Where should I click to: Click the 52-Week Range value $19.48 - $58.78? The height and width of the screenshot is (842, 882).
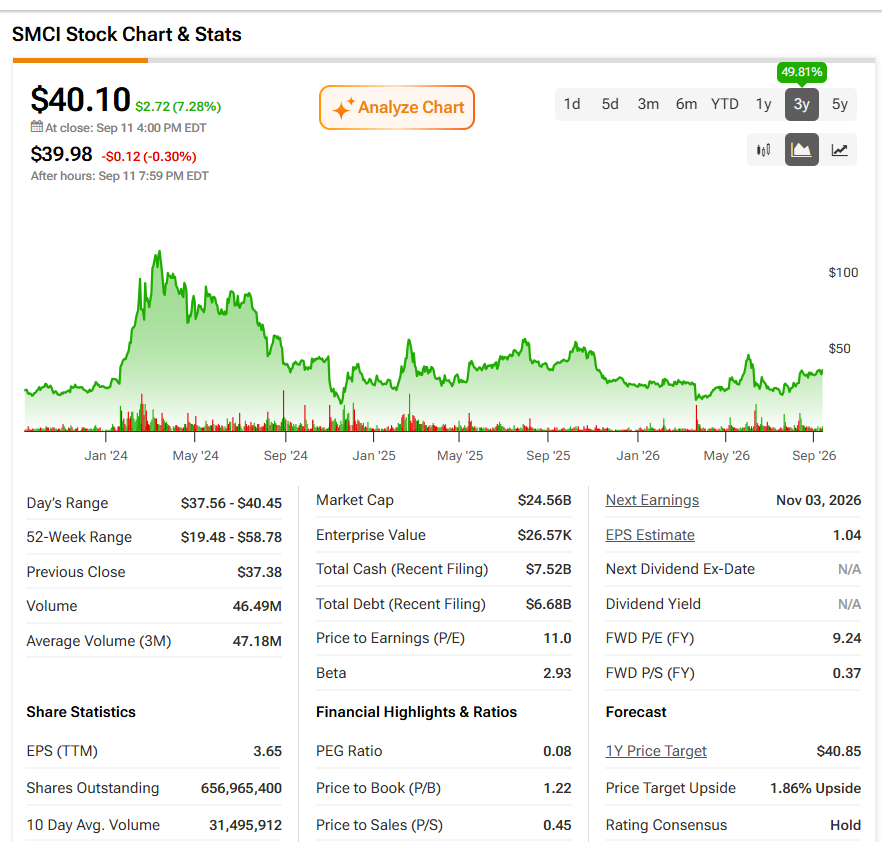point(231,537)
